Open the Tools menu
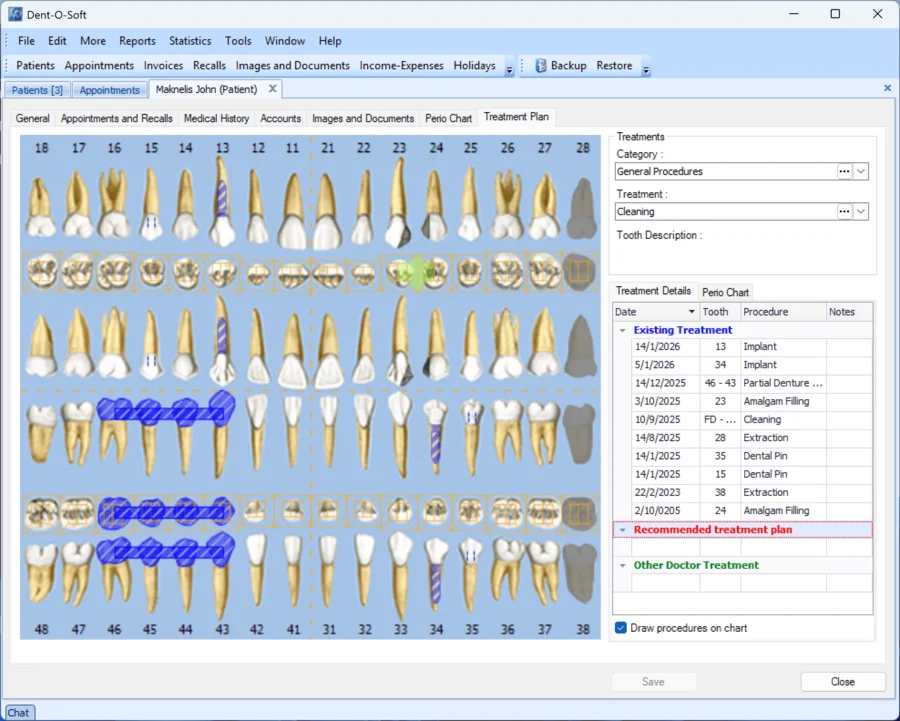The width and height of the screenshot is (900, 721). (x=238, y=41)
